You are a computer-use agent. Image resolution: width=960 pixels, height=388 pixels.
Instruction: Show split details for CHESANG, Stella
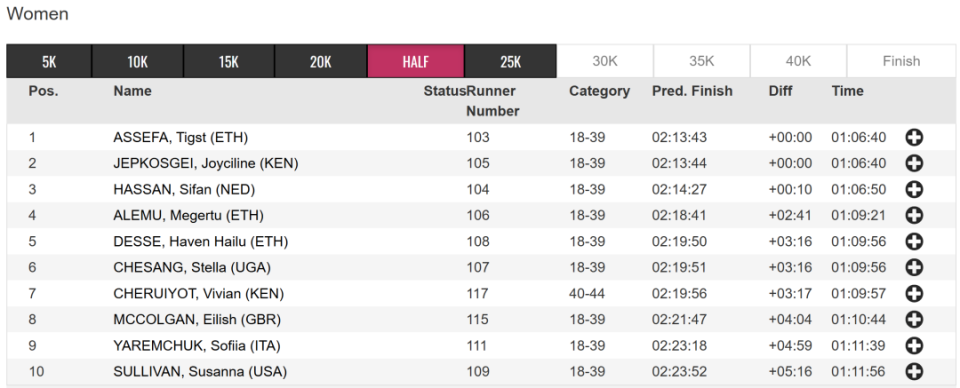point(913,267)
